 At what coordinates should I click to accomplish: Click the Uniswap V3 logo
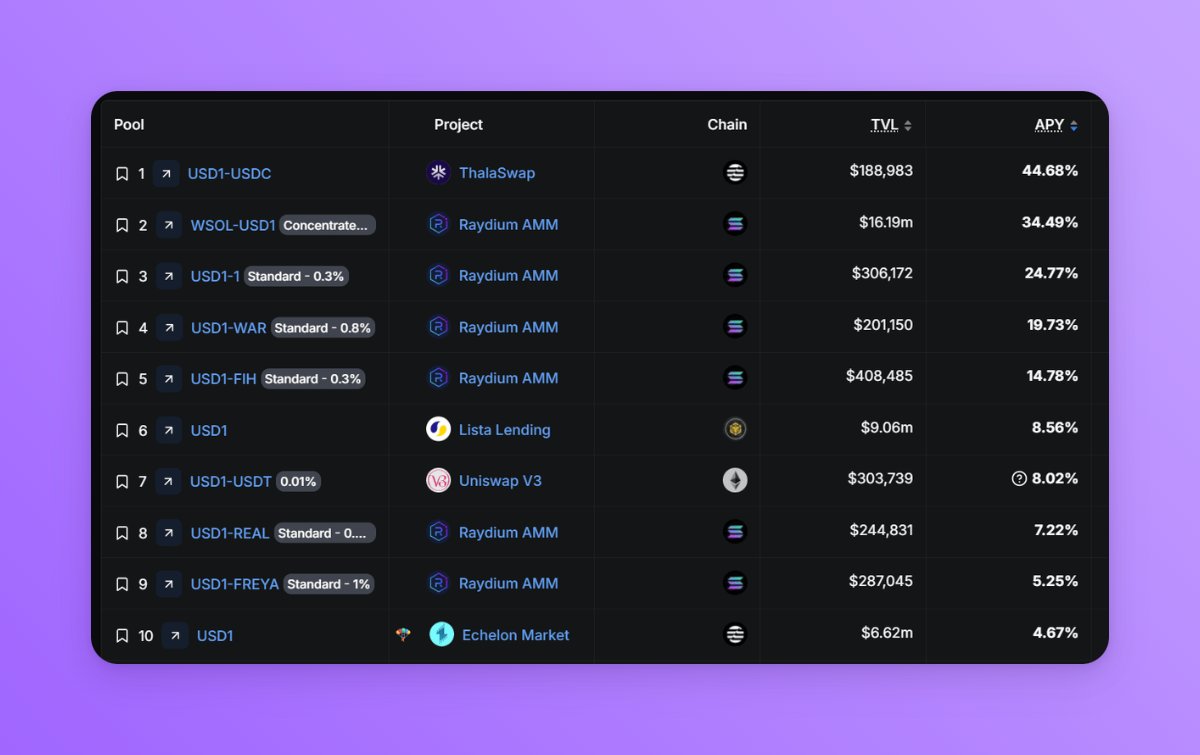coord(438,480)
